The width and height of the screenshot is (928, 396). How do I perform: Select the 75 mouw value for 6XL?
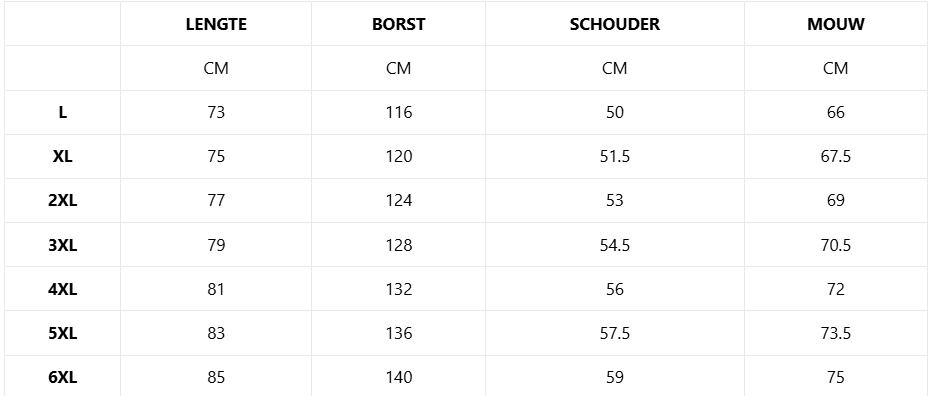click(836, 377)
